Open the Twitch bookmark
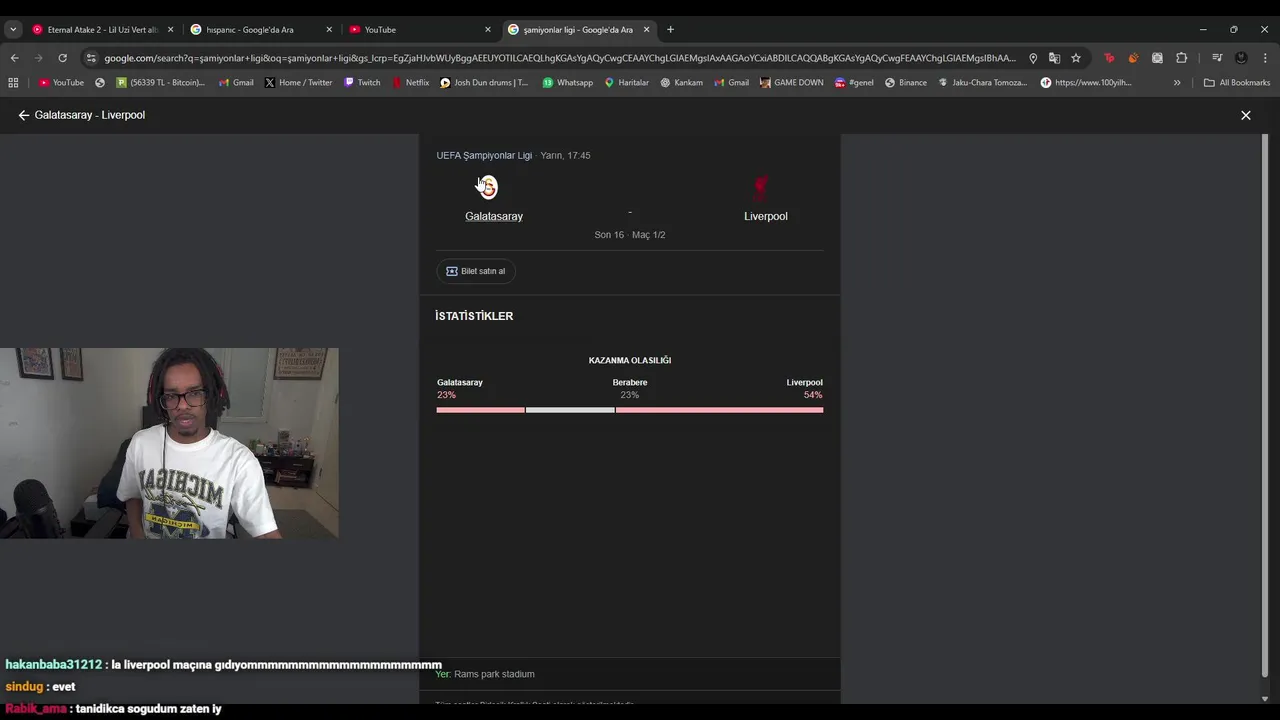The width and height of the screenshot is (1280, 720). (x=362, y=83)
